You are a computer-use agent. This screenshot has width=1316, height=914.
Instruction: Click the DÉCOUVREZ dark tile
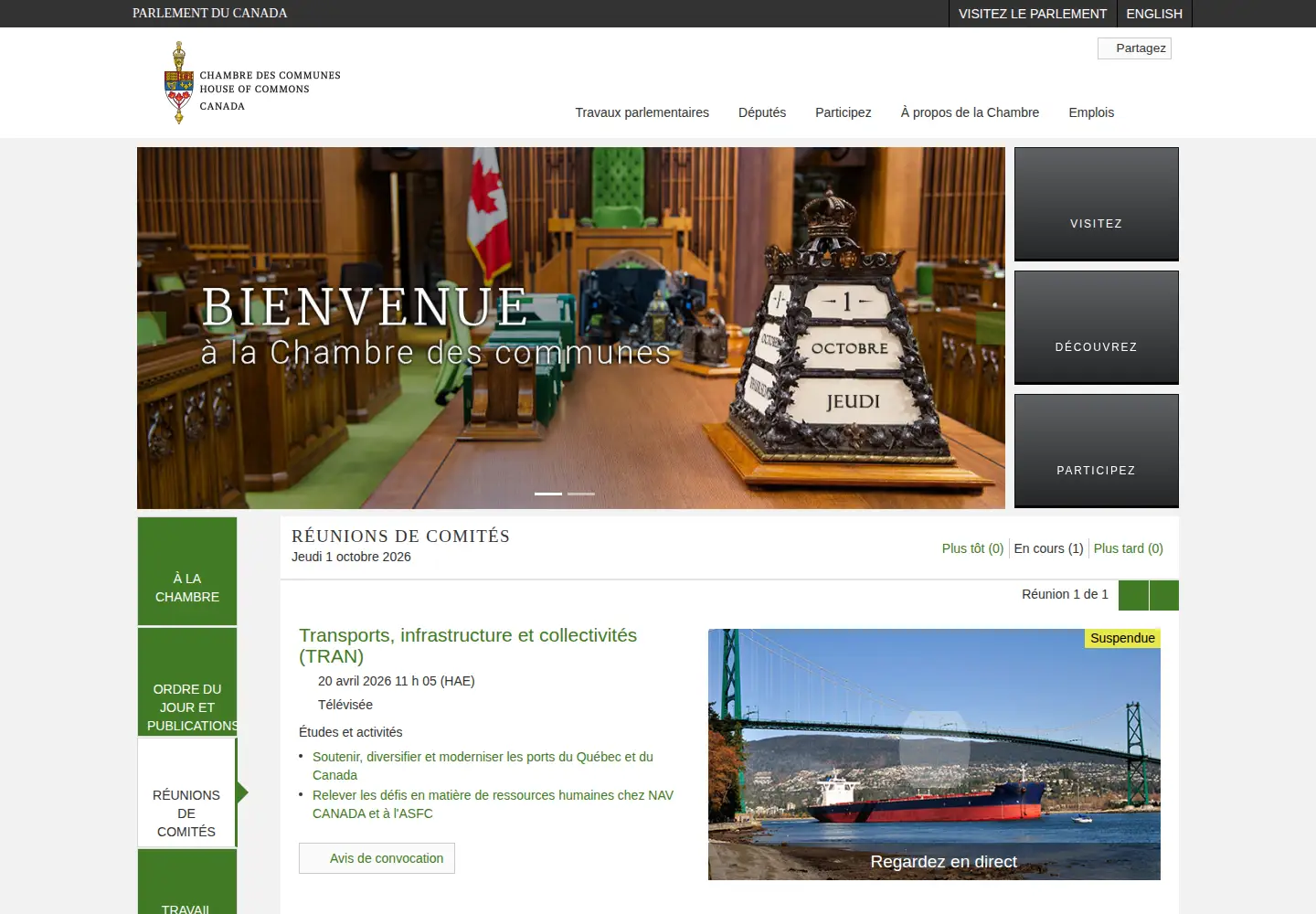point(1097,327)
